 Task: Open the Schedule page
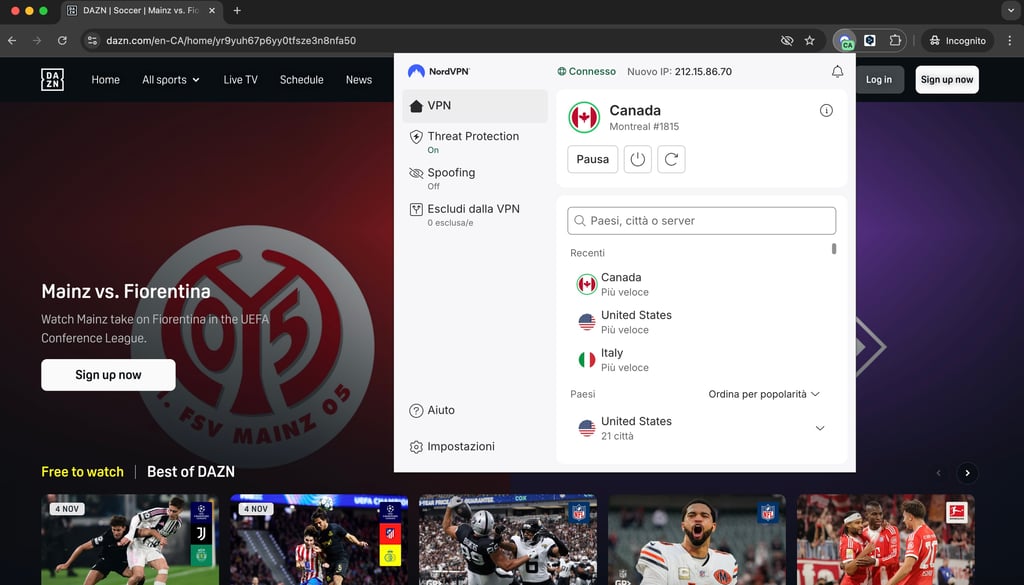tap(302, 80)
